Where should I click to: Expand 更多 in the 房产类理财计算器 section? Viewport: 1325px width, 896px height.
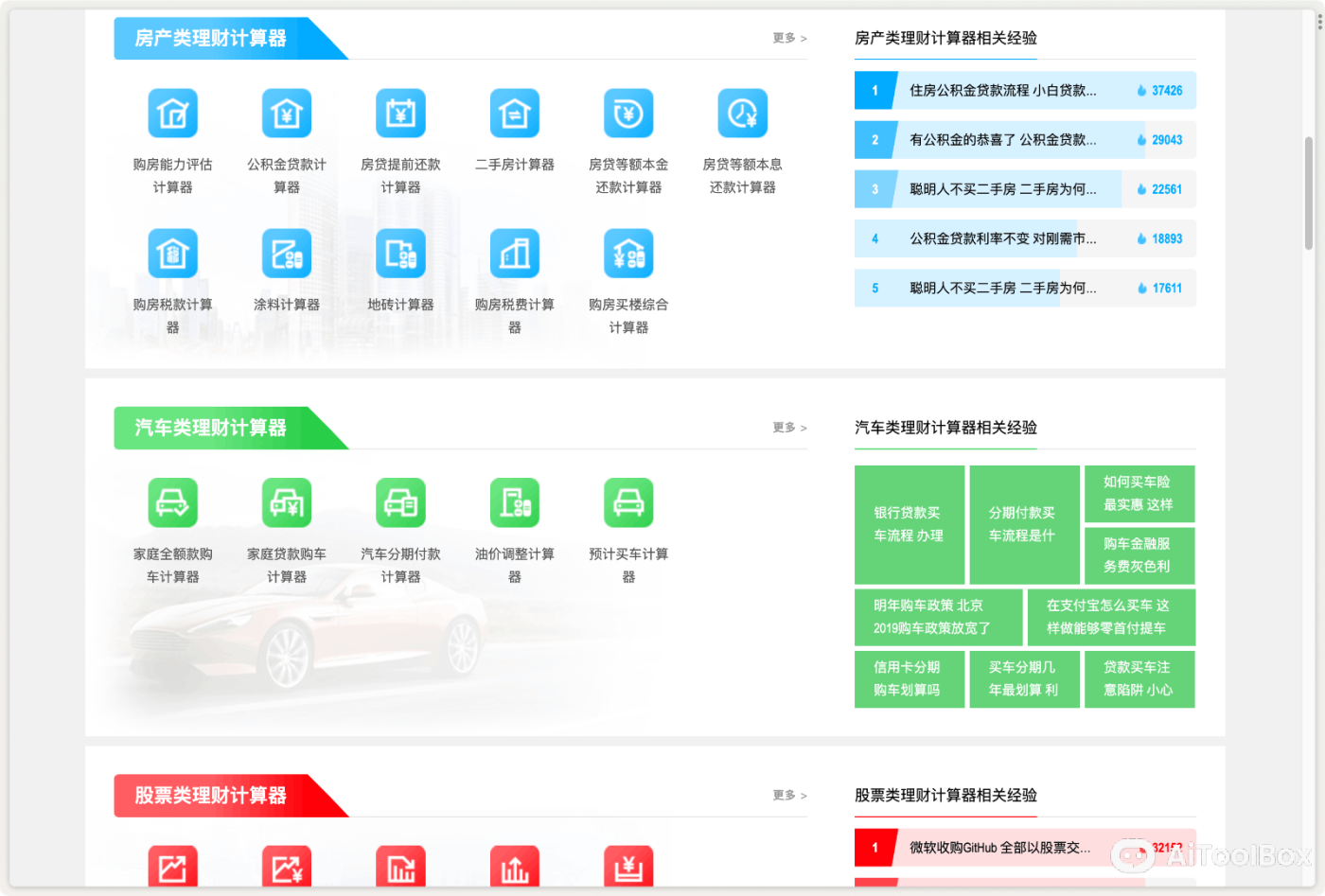[786, 38]
